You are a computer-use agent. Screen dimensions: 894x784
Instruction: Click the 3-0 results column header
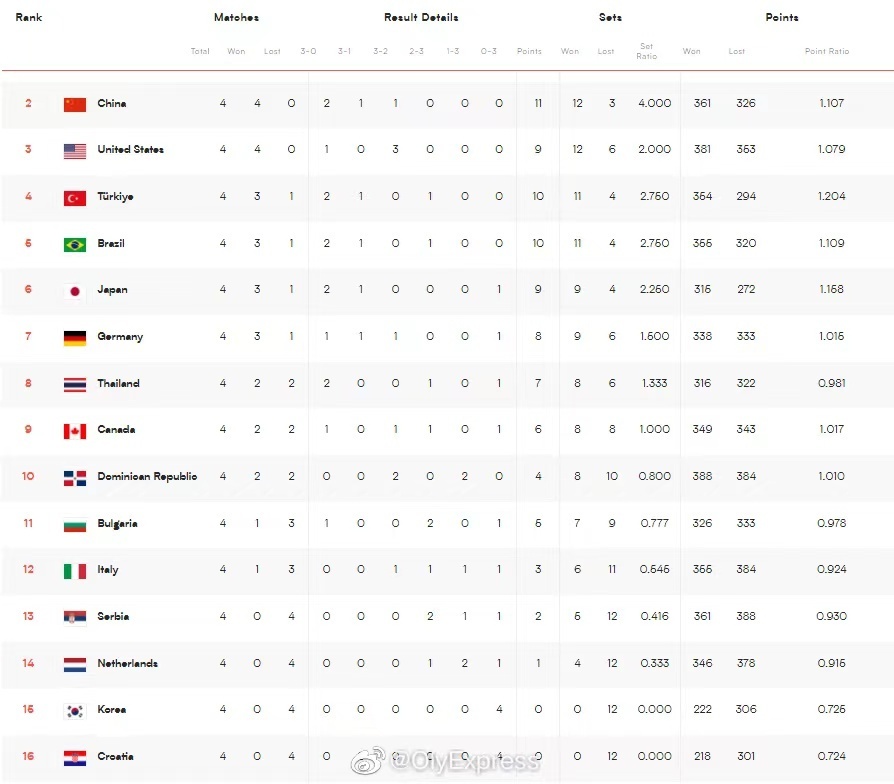click(308, 51)
